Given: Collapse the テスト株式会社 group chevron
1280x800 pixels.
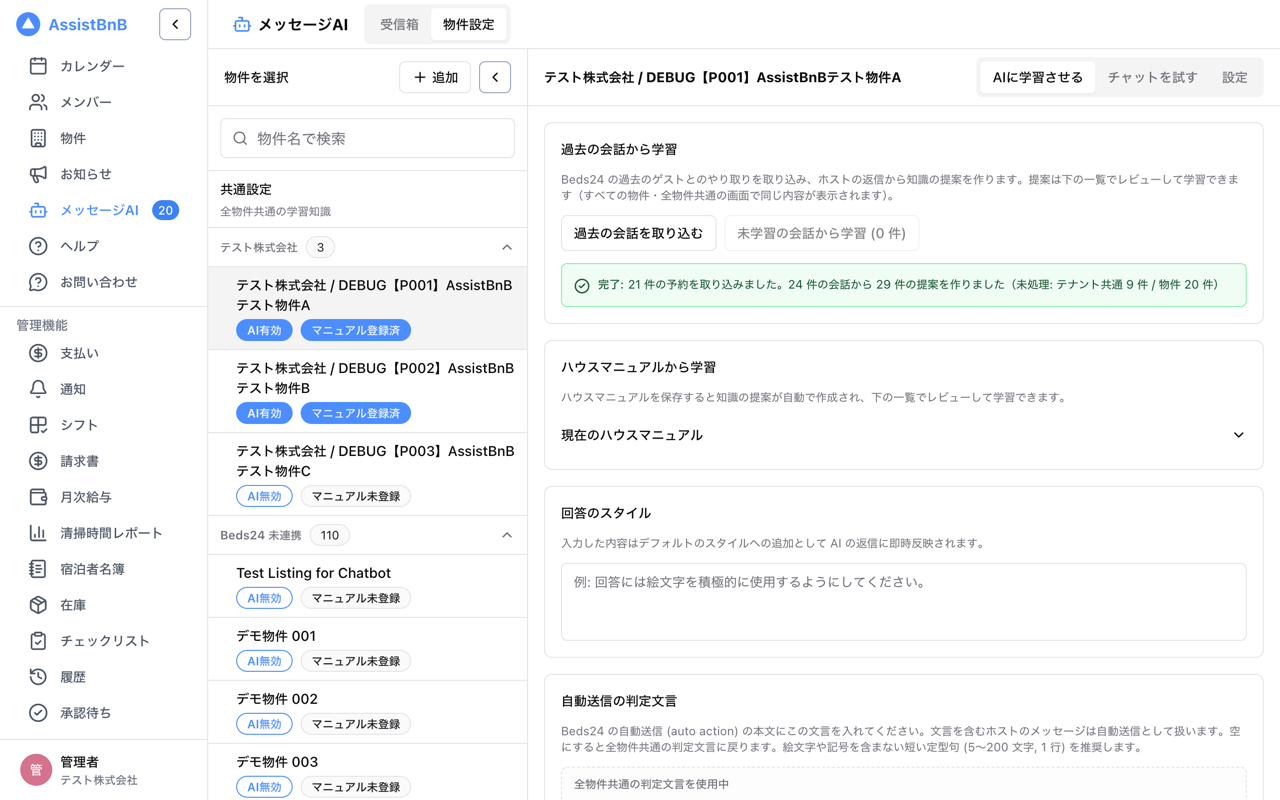Looking at the screenshot, I should (507, 247).
